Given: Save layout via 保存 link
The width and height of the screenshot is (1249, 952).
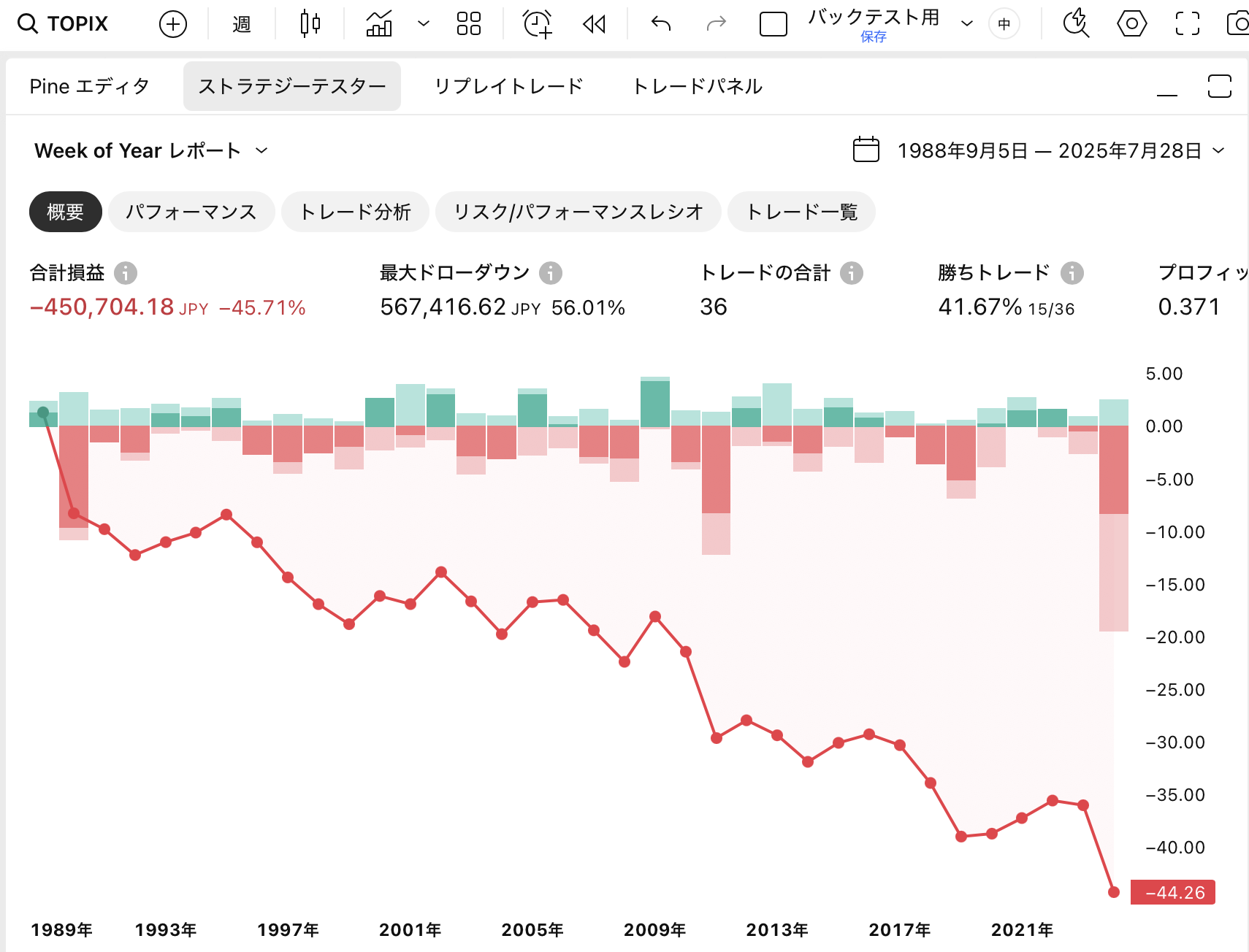Looking at the screenshot, I should pos(874,37).
